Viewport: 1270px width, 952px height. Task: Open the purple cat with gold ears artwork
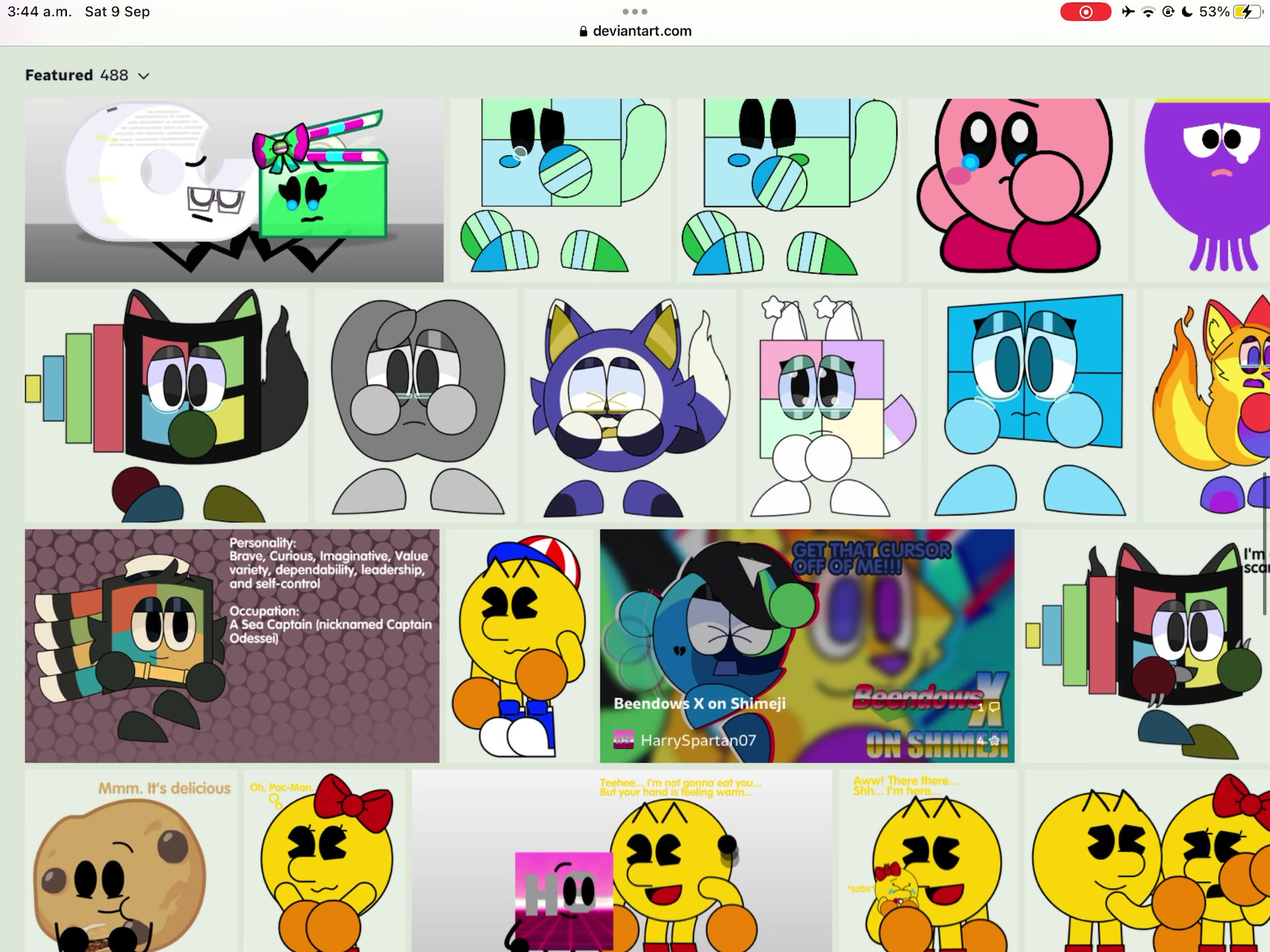[x=630, y=405]
